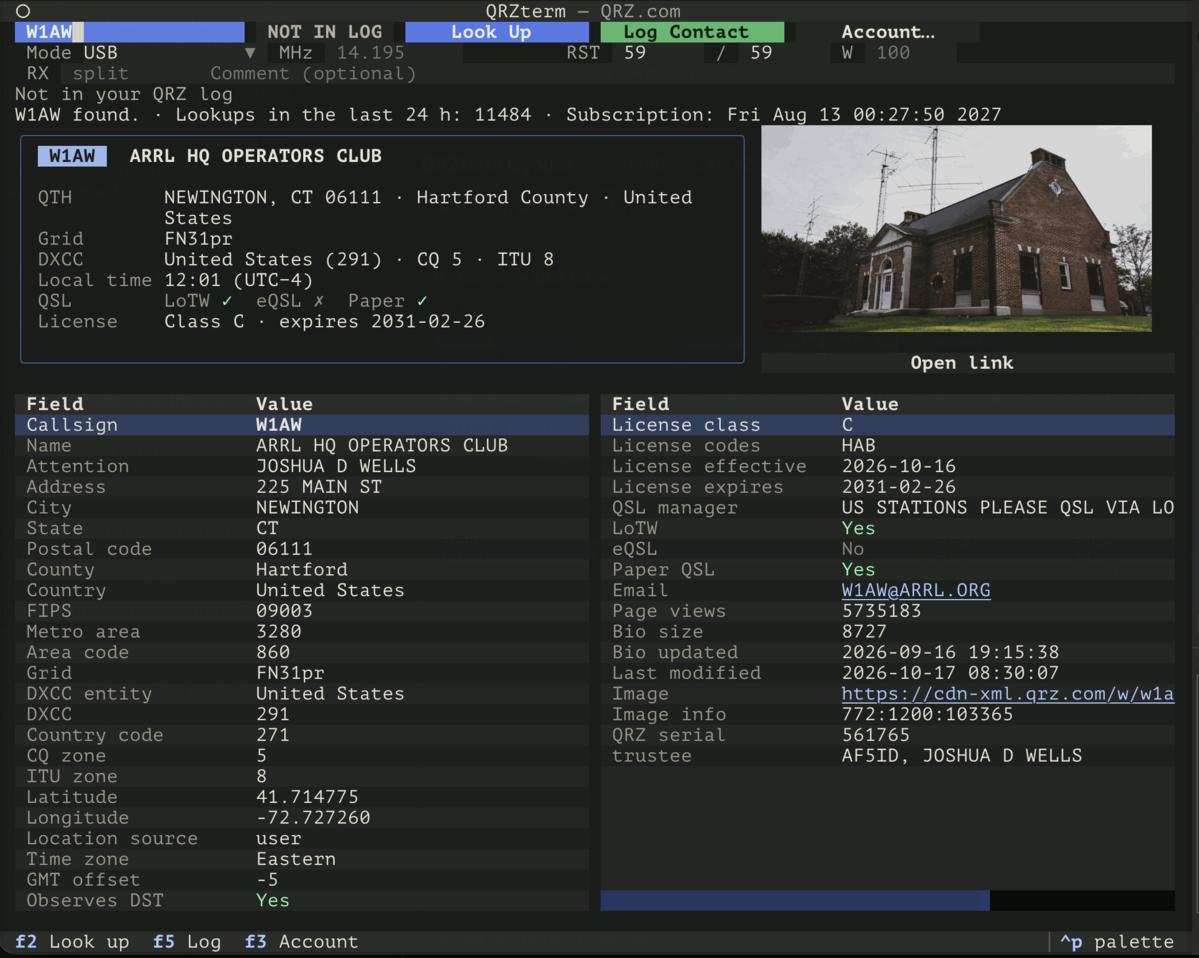Select the Postal code row 06111
Image resolution: width=1199 pixels, height=958 pixels.
coord(302,548)
